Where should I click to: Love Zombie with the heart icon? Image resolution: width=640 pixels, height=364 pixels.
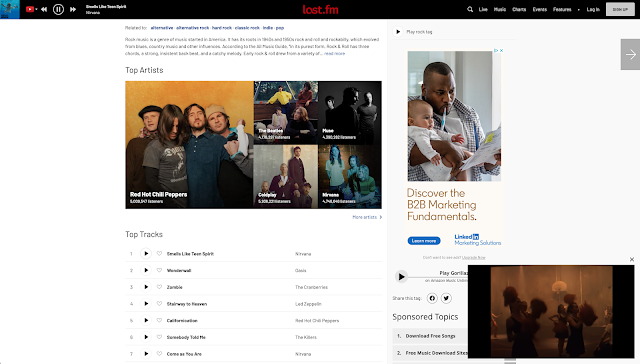[159, 287]
